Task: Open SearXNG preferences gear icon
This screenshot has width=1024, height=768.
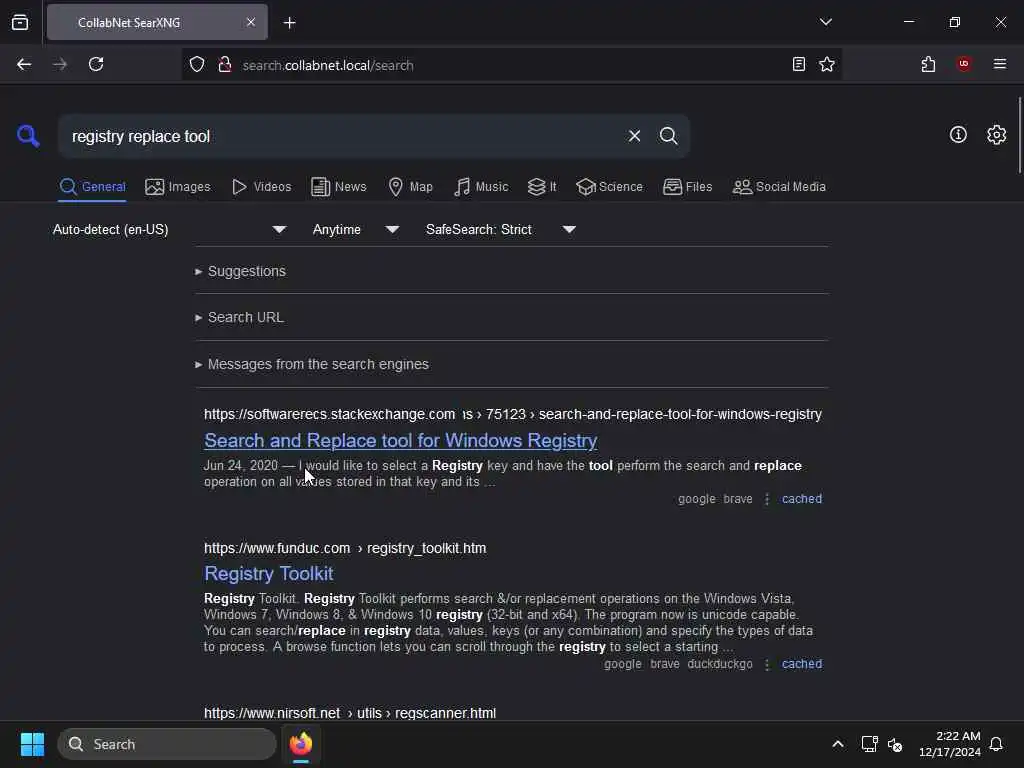Action: pos(997,135)
